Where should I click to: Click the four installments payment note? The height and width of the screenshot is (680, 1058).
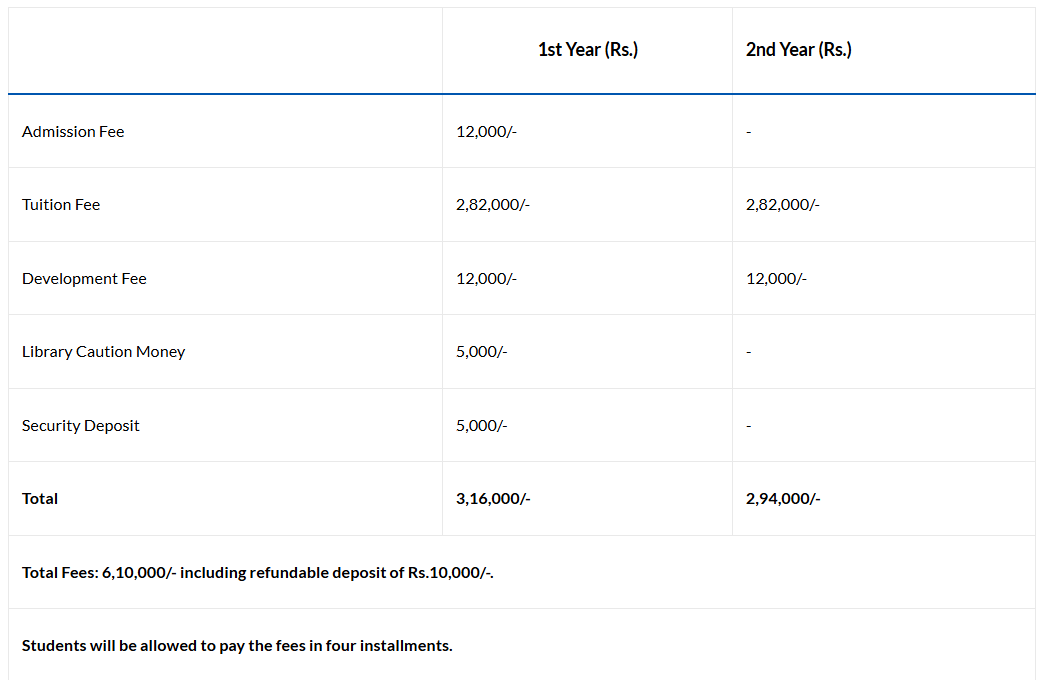[237, 646]
